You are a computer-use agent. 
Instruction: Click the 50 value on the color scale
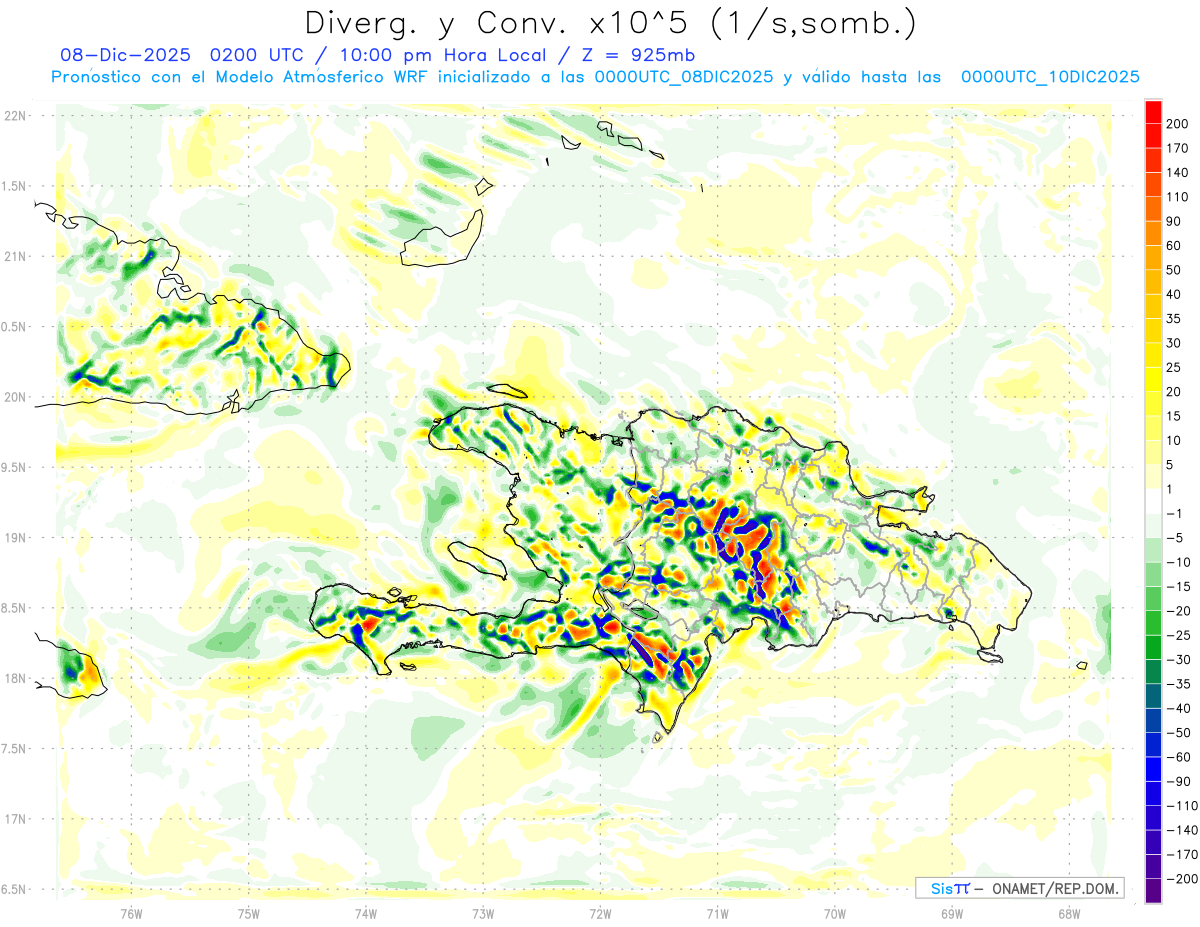[1174, 270]
